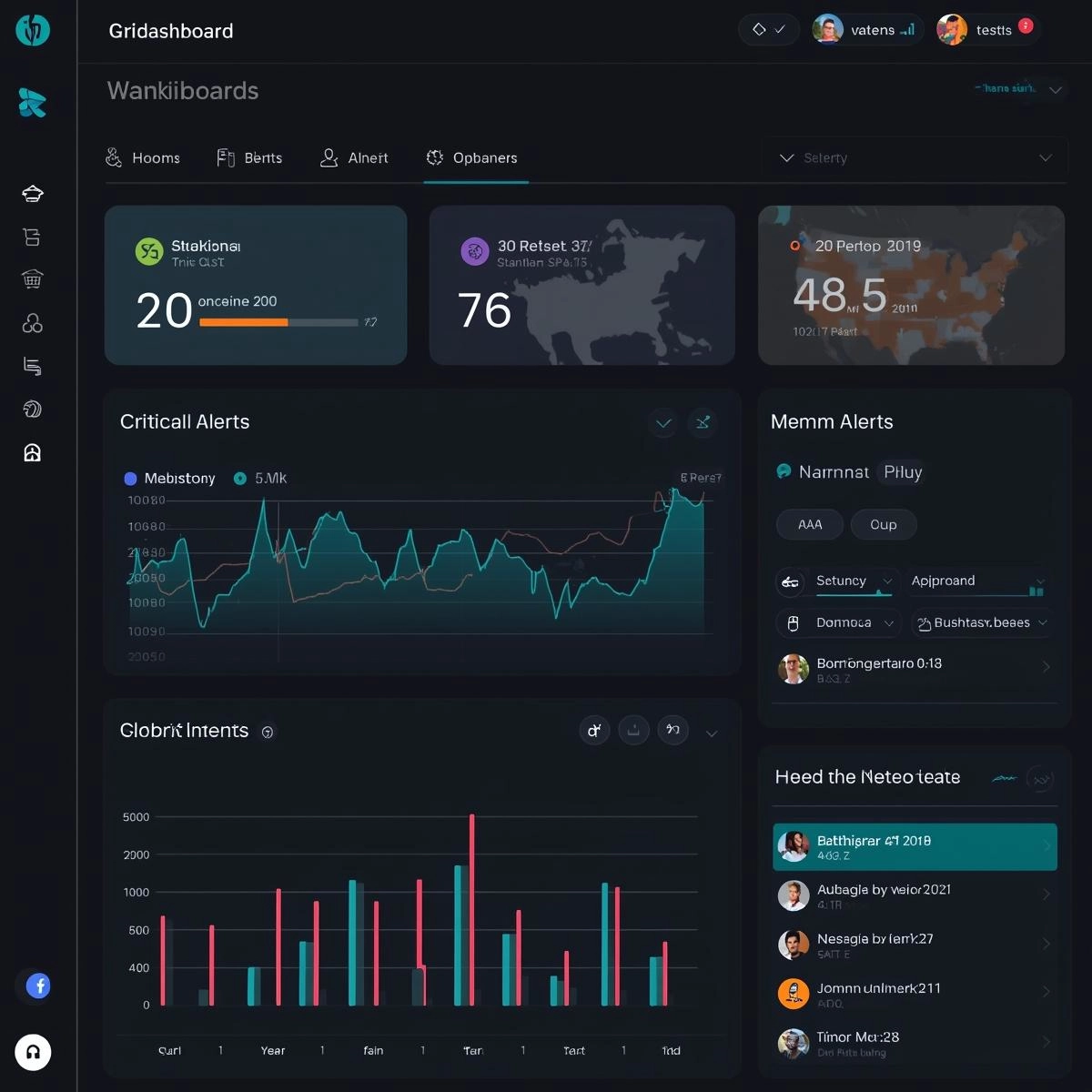The width and height of the screenshot is (1092, 1092).
Task: Click expand icon in Criticall Alerts
Action: click(703, 422)
